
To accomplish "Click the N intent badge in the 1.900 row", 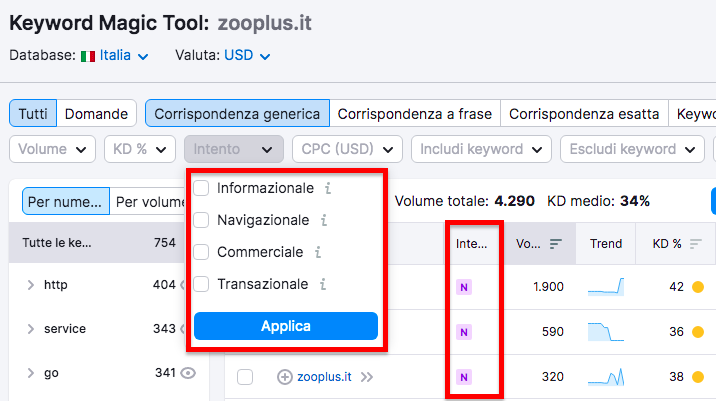I will coord(464,287).
